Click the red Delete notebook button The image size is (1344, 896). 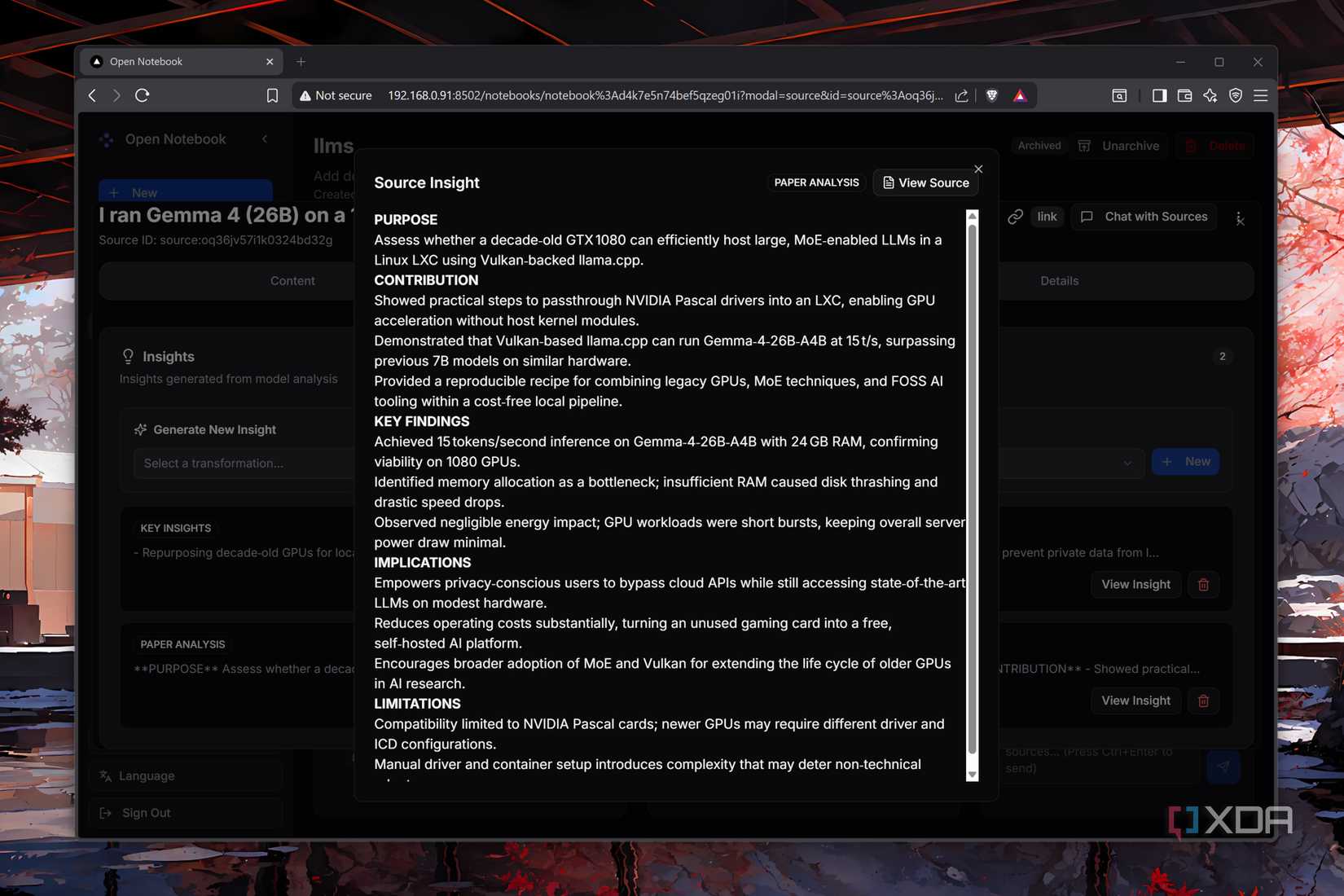pyautogui.click(x=1214, y=146)
